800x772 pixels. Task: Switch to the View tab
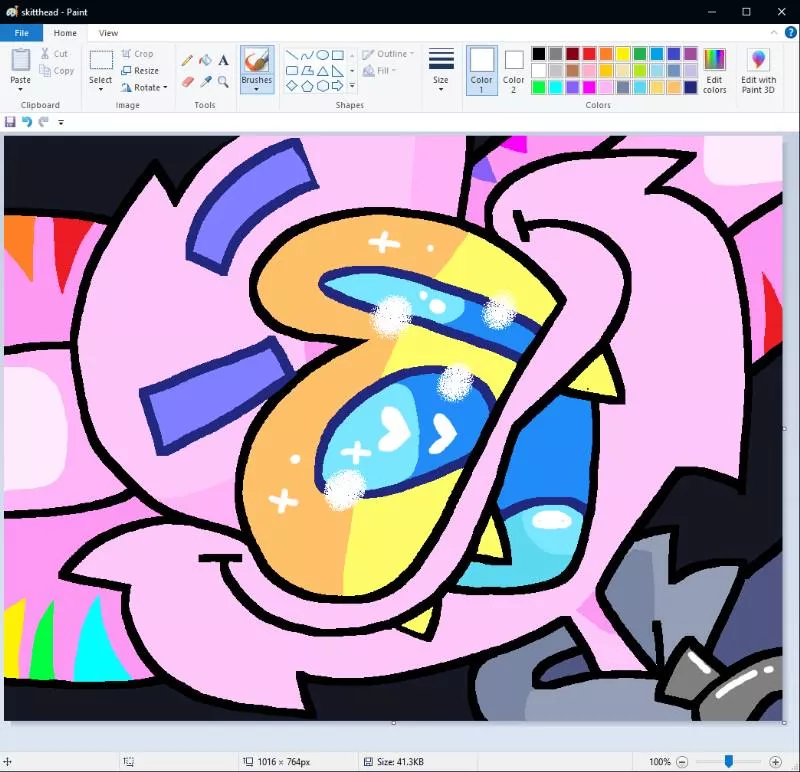pyautogui.click(x=108, y=33)
